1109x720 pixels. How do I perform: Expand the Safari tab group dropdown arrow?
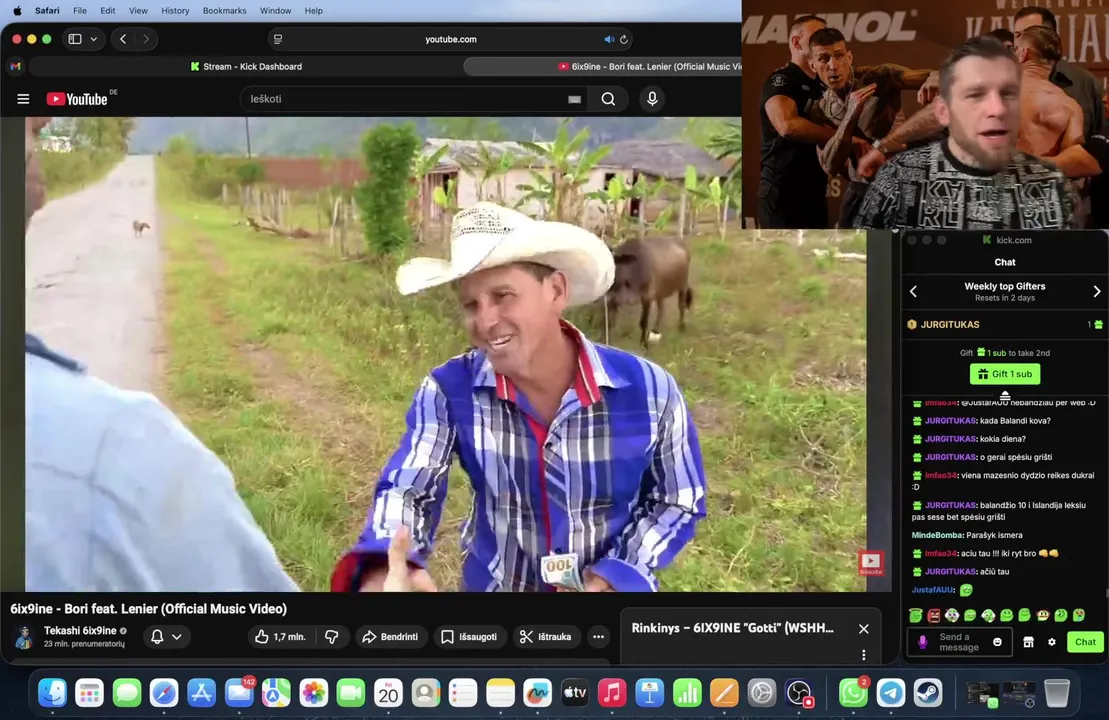93,39
